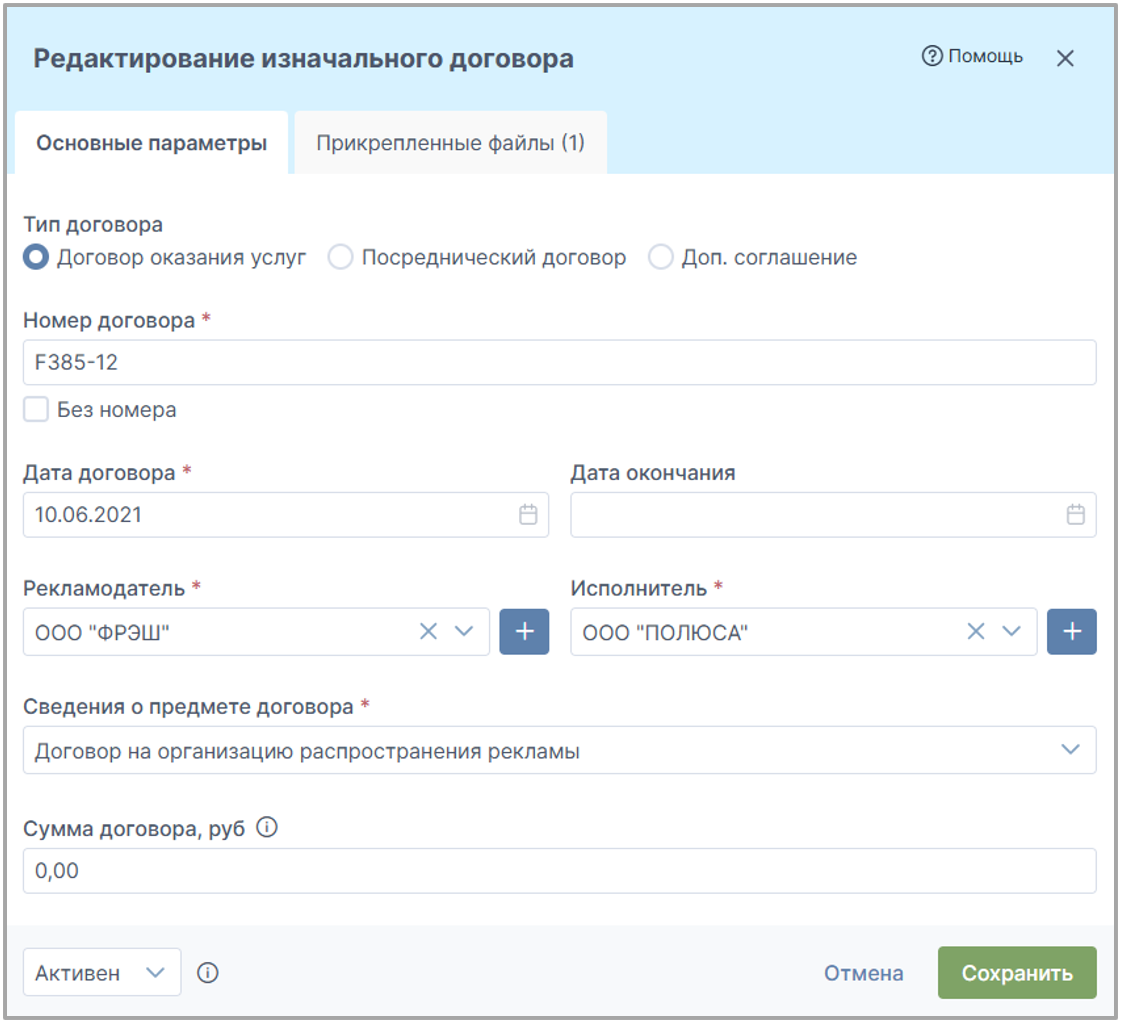Clear the Исполнитель selection

click(x=975, y=631)
